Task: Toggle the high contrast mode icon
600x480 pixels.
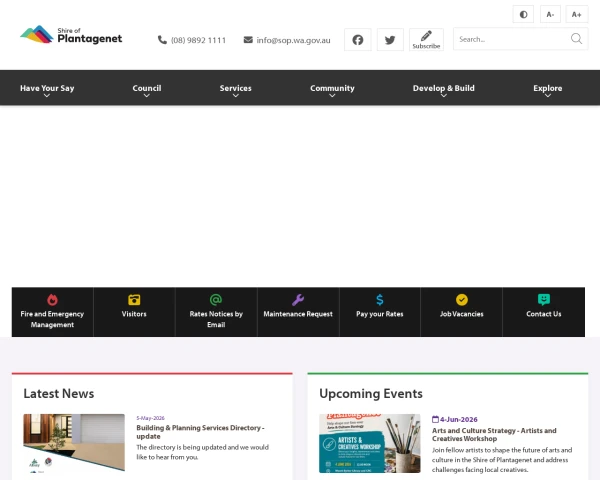Action: pos(523,15)
